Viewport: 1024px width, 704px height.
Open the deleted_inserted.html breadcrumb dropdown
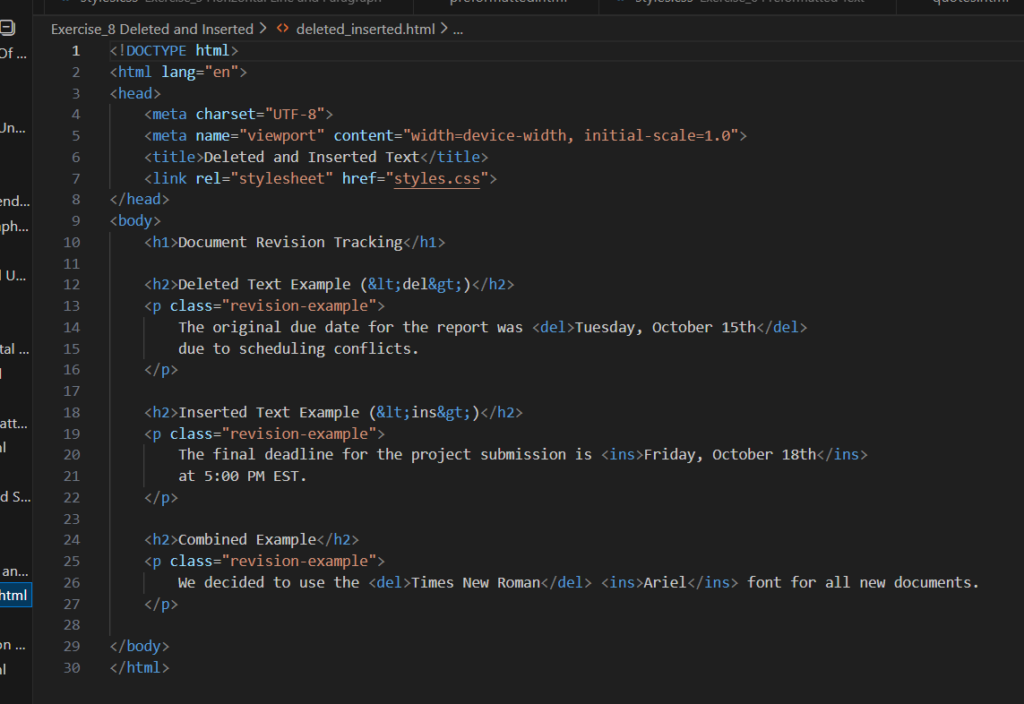pyautogui.click(x=365, y=29)
